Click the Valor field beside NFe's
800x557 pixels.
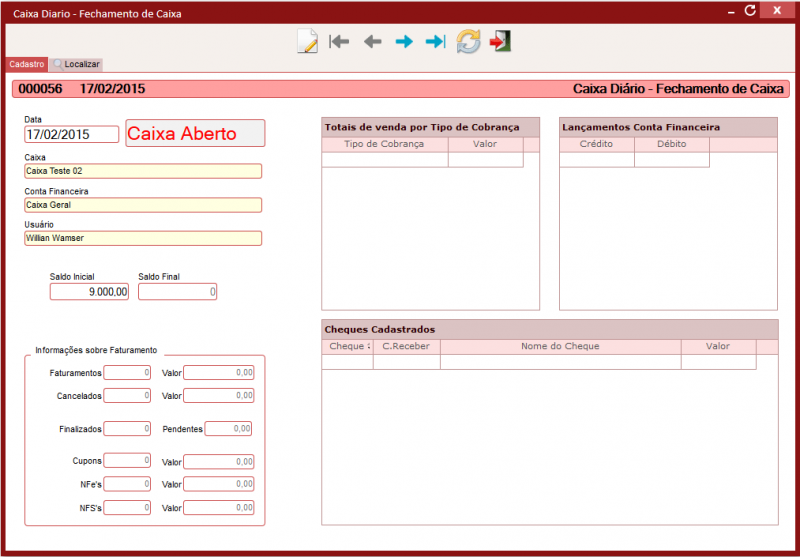tap(219, 484)
